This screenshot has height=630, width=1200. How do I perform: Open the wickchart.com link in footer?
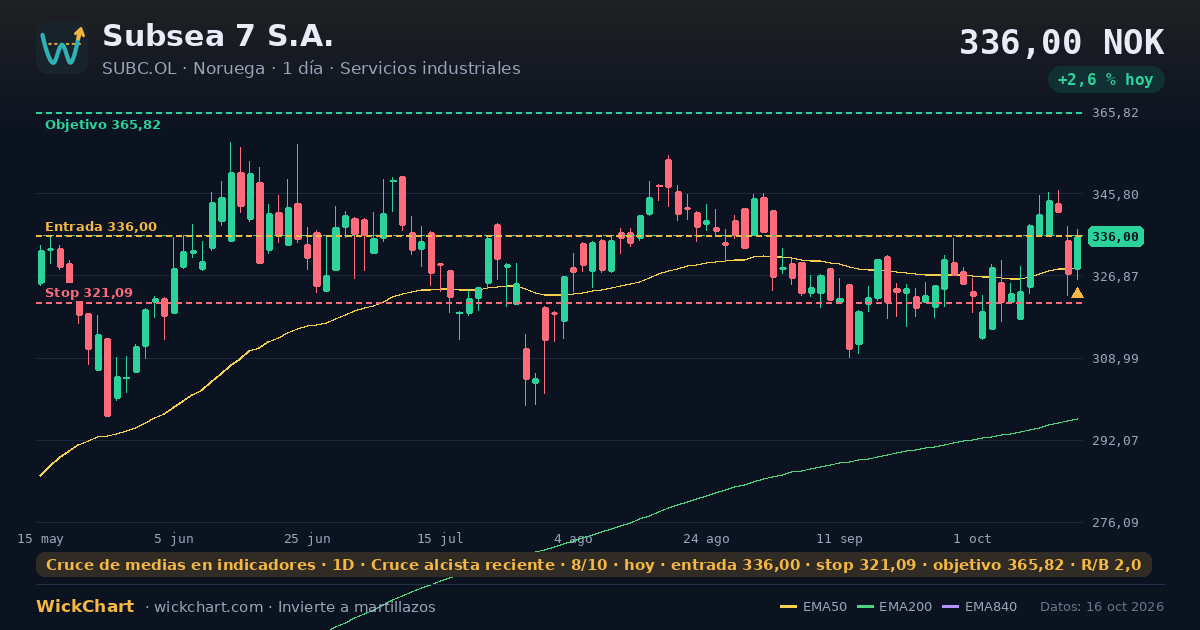[x=208, y=607]
